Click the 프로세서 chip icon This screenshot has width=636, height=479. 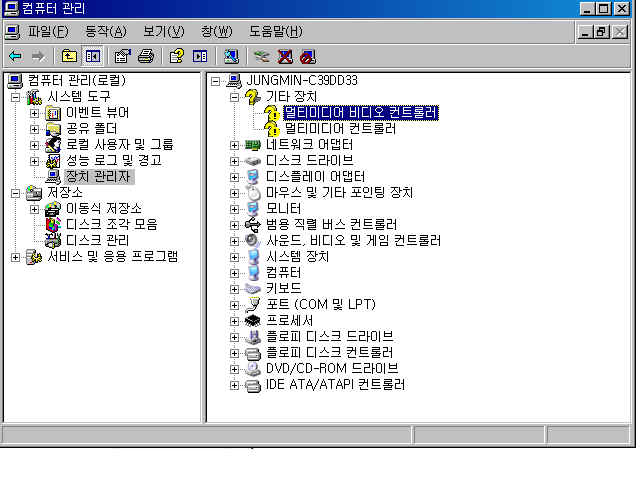[x=253, y=321]
